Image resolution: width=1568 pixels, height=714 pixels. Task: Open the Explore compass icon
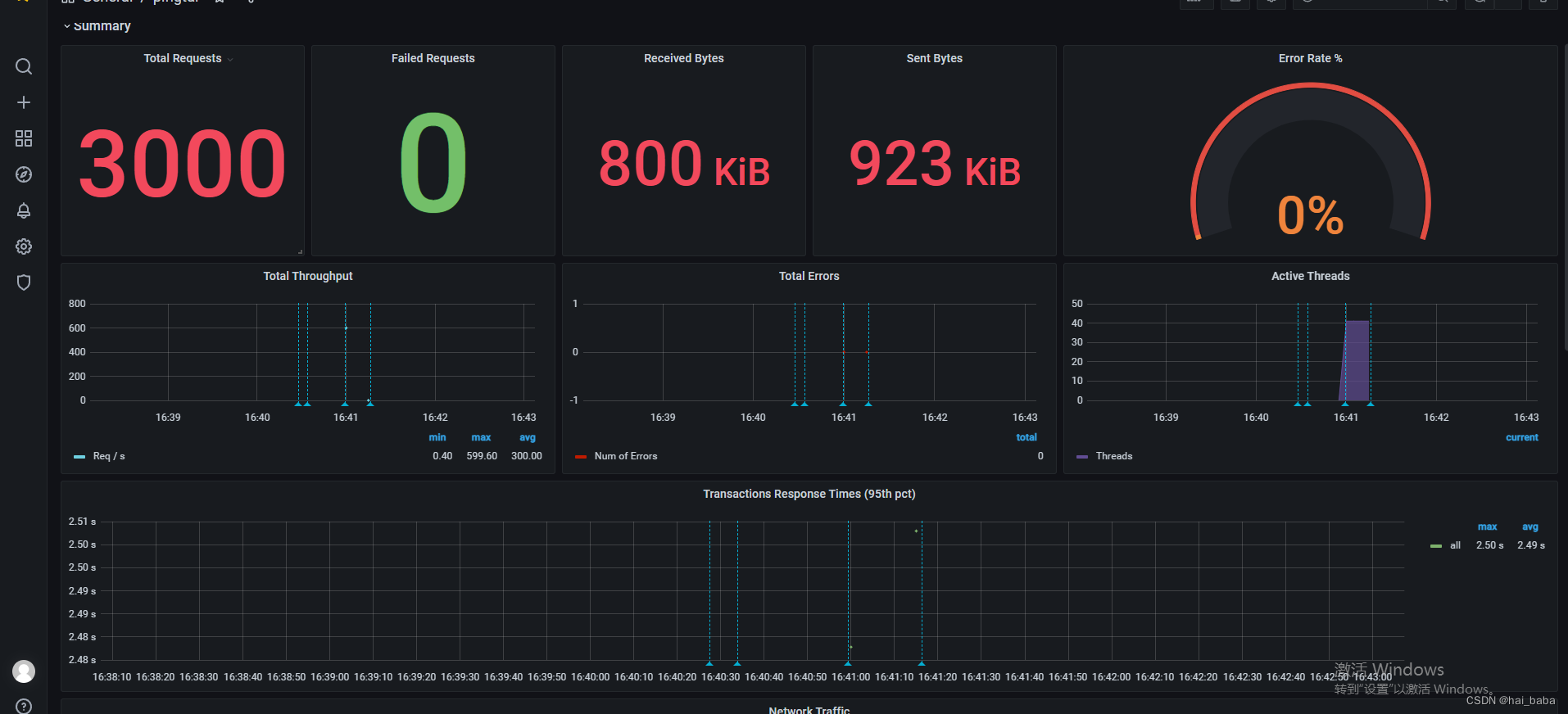tap(24, 174)
